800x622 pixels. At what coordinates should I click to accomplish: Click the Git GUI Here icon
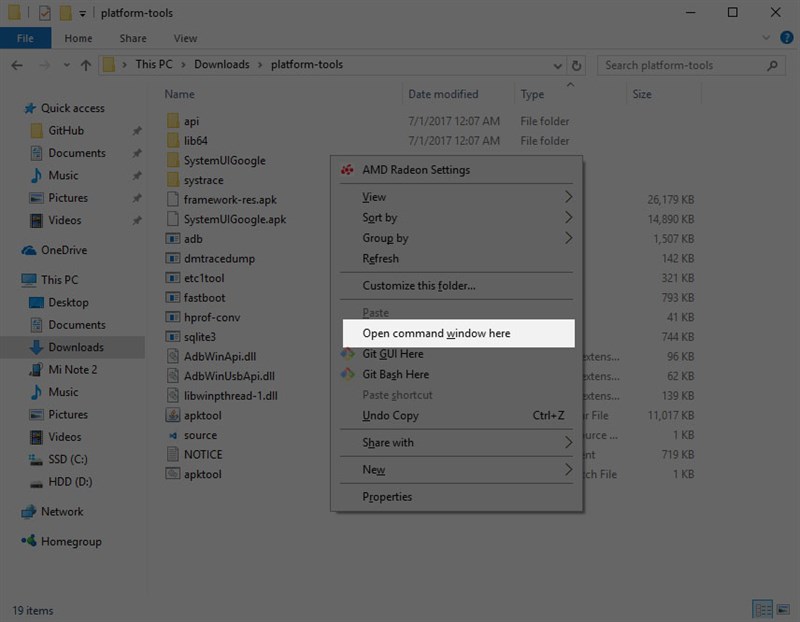pyautogui.click(x=347, y=354)
